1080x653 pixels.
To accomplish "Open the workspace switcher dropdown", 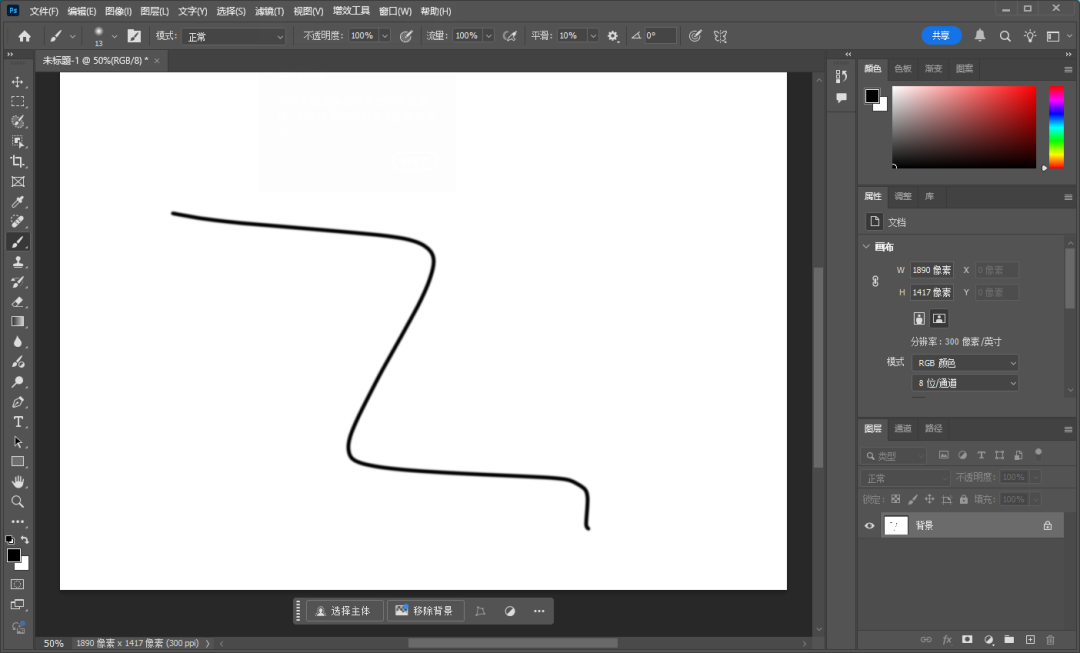I will 1057,37.
